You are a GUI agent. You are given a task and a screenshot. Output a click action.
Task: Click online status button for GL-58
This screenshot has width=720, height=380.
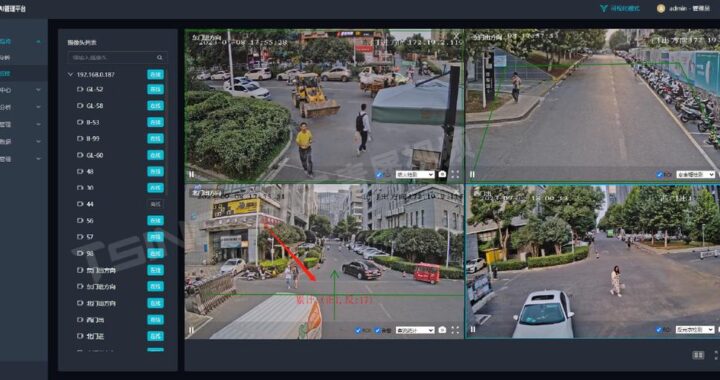156,106
